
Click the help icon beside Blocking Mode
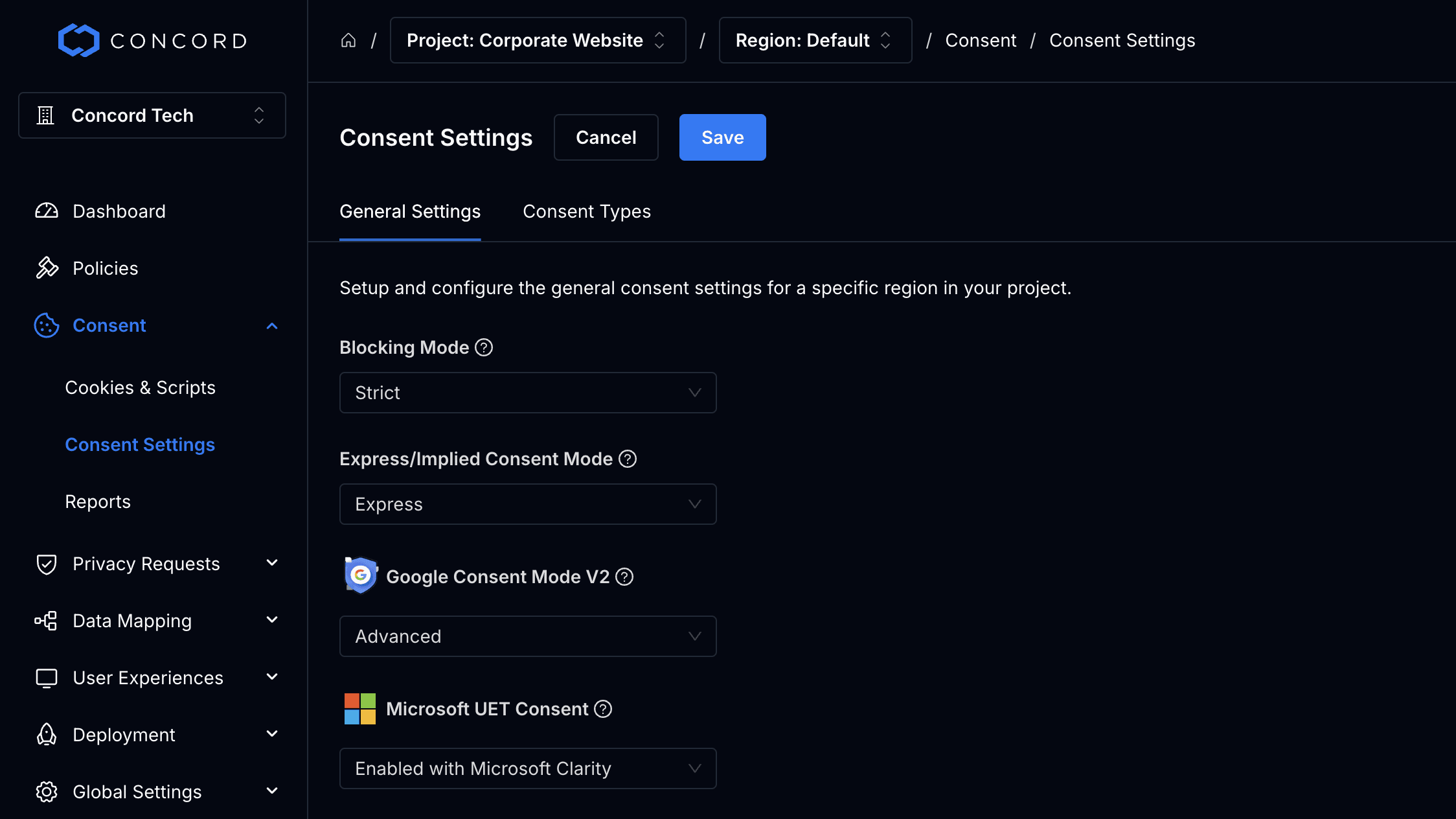pos(483,347)
